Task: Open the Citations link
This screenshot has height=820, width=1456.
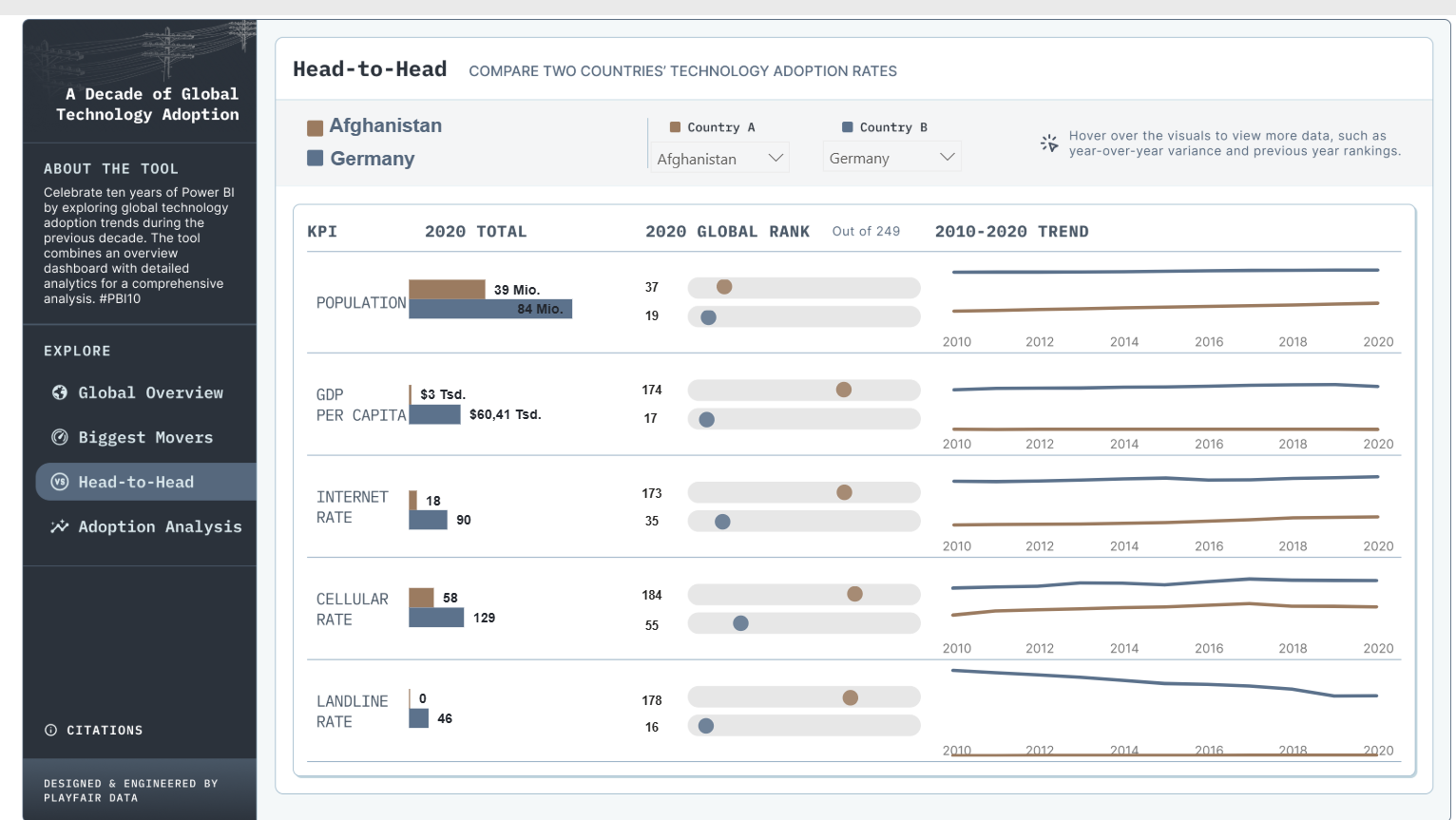Action: 105,730
